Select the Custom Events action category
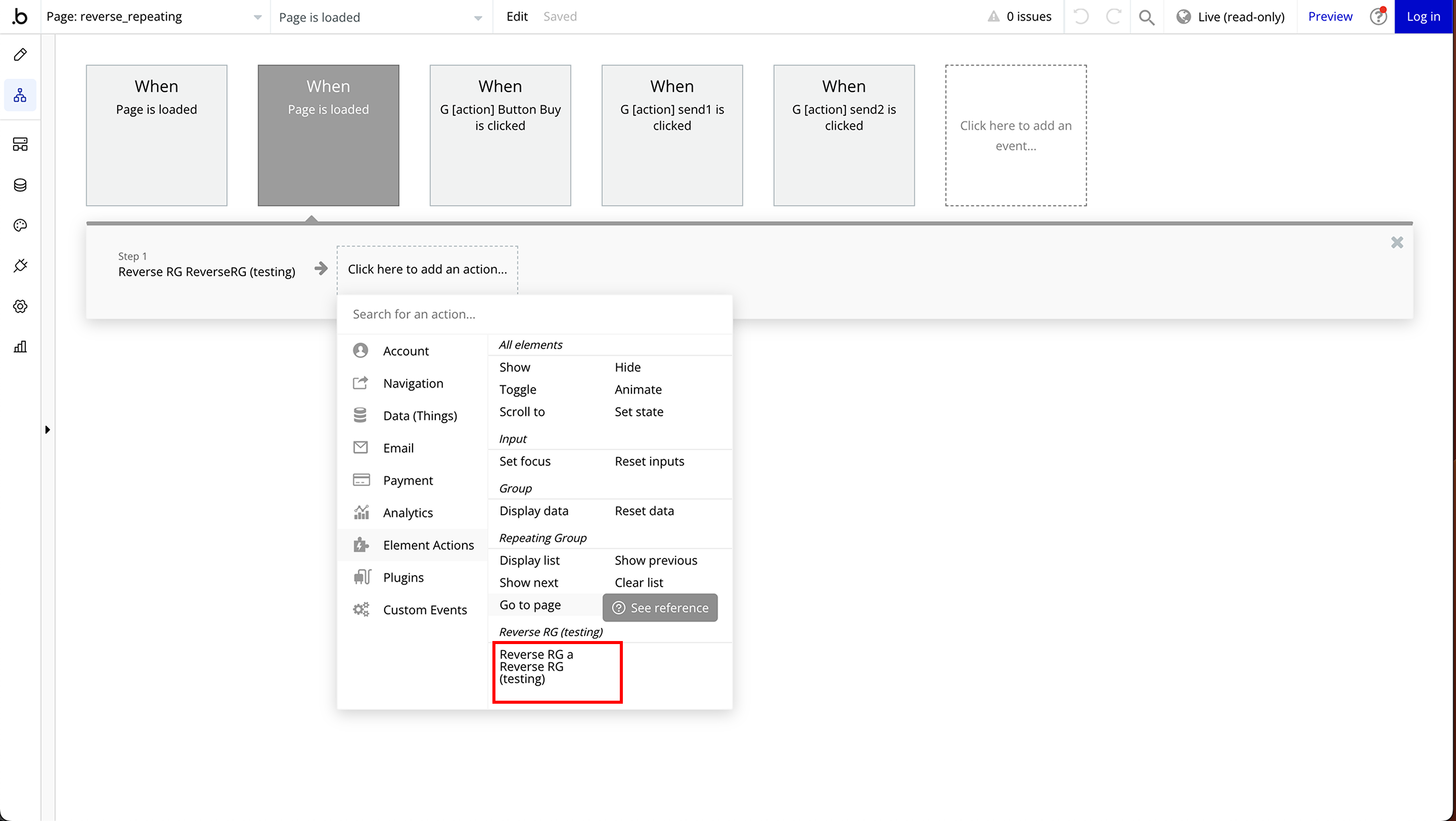Image resolution: width=1456 pixels, height=821 pixels. [x=425, y=609]
